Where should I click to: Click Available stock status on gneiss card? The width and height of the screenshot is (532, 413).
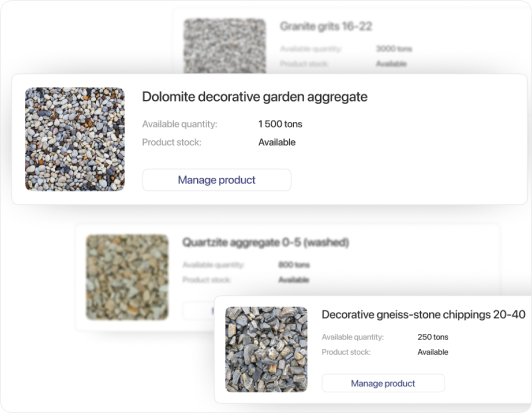pos(433,352)
